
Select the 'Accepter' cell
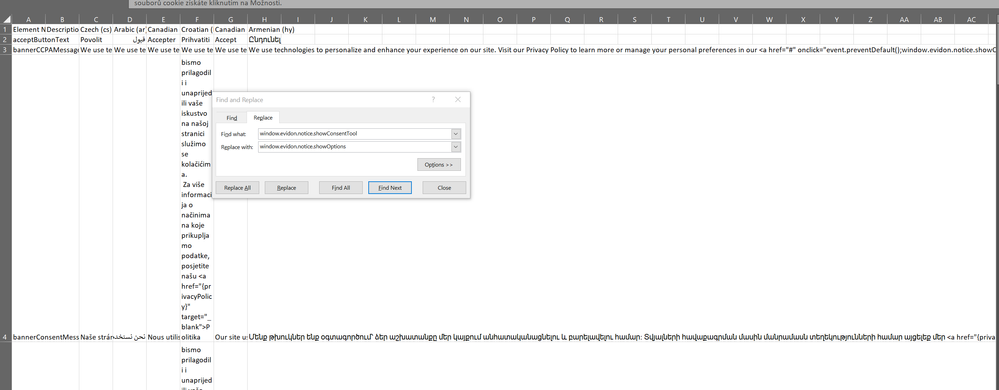[163, 39]
